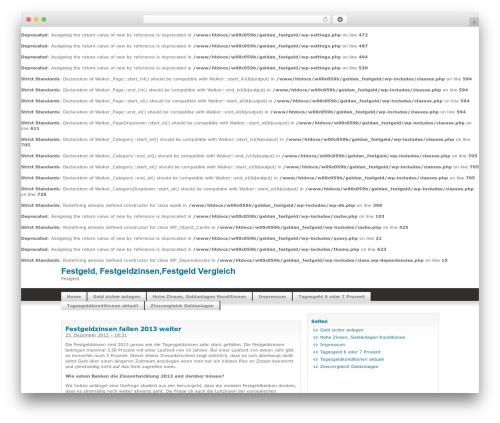Image resolution: width=500 pixels, height=423 pixels.
Task: Click the arrow bullet beside Zinsvergleich Geldanlagen
Action: pos(315,367)
